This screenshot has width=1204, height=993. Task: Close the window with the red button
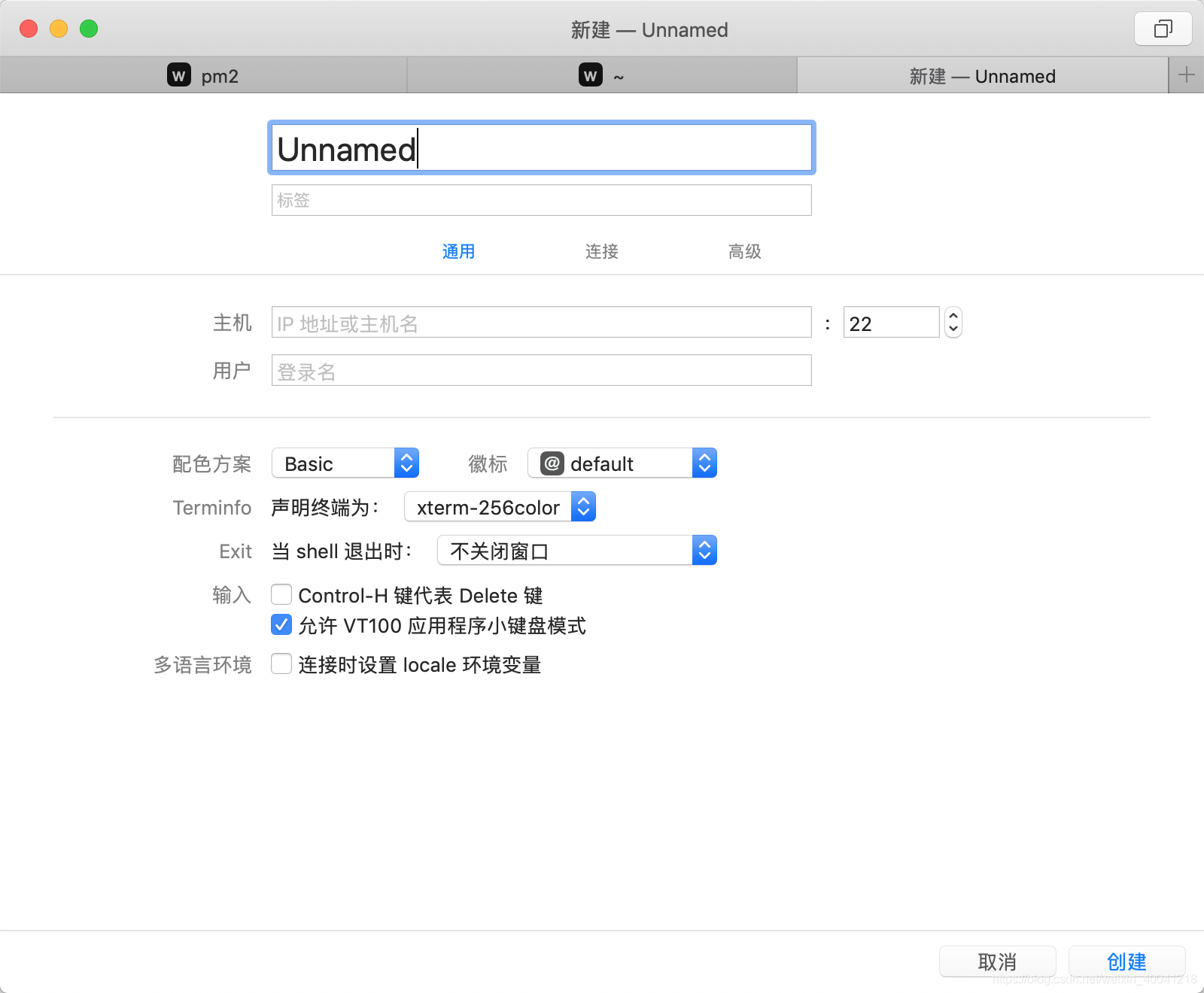(29, 29)
